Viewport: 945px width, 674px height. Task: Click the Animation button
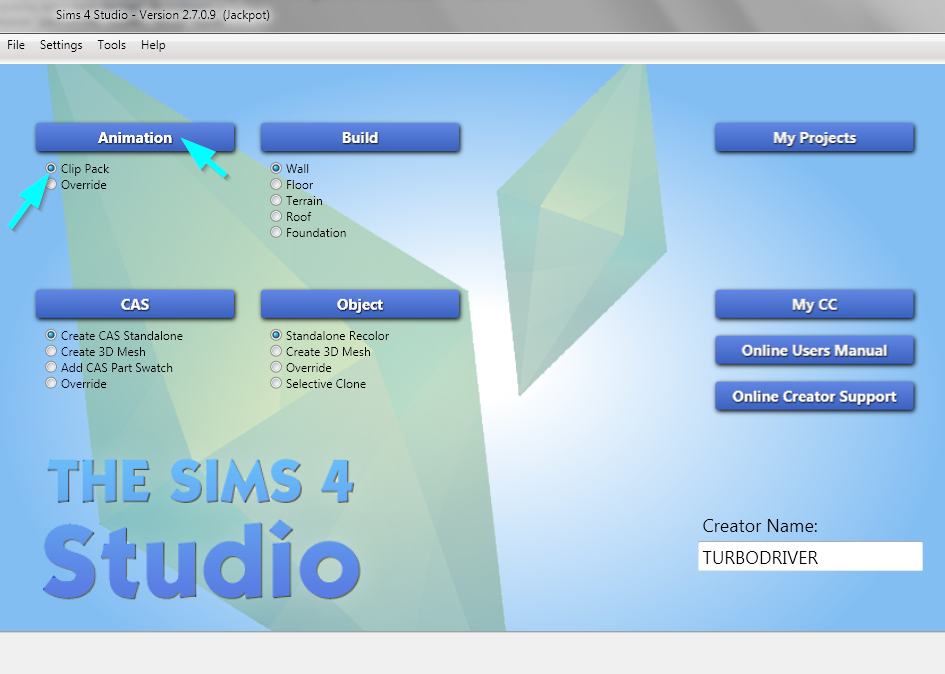click(135, 137)
